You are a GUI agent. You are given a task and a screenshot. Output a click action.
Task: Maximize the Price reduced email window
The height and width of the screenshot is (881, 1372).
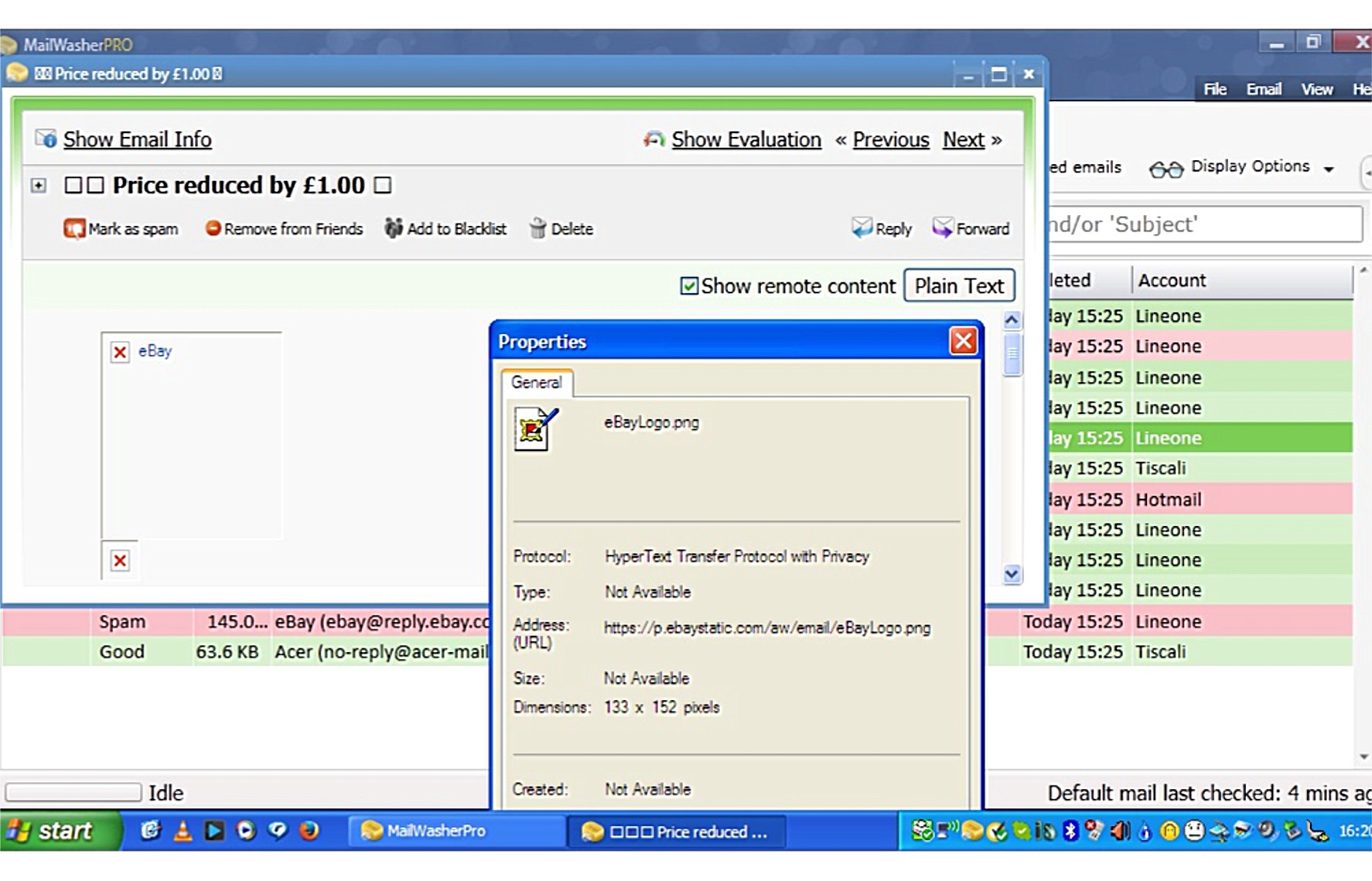998,74
